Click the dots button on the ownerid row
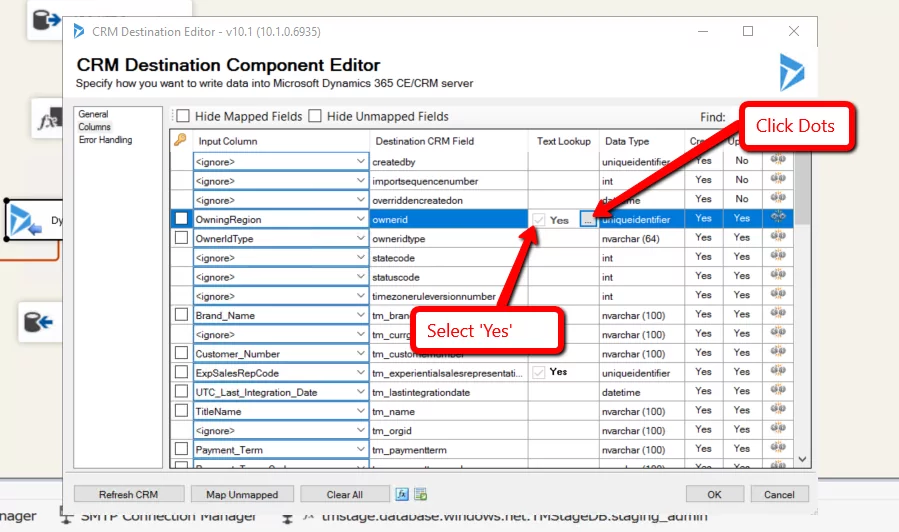Viewport: 899px width, 532px height. (x=588, y=220)
